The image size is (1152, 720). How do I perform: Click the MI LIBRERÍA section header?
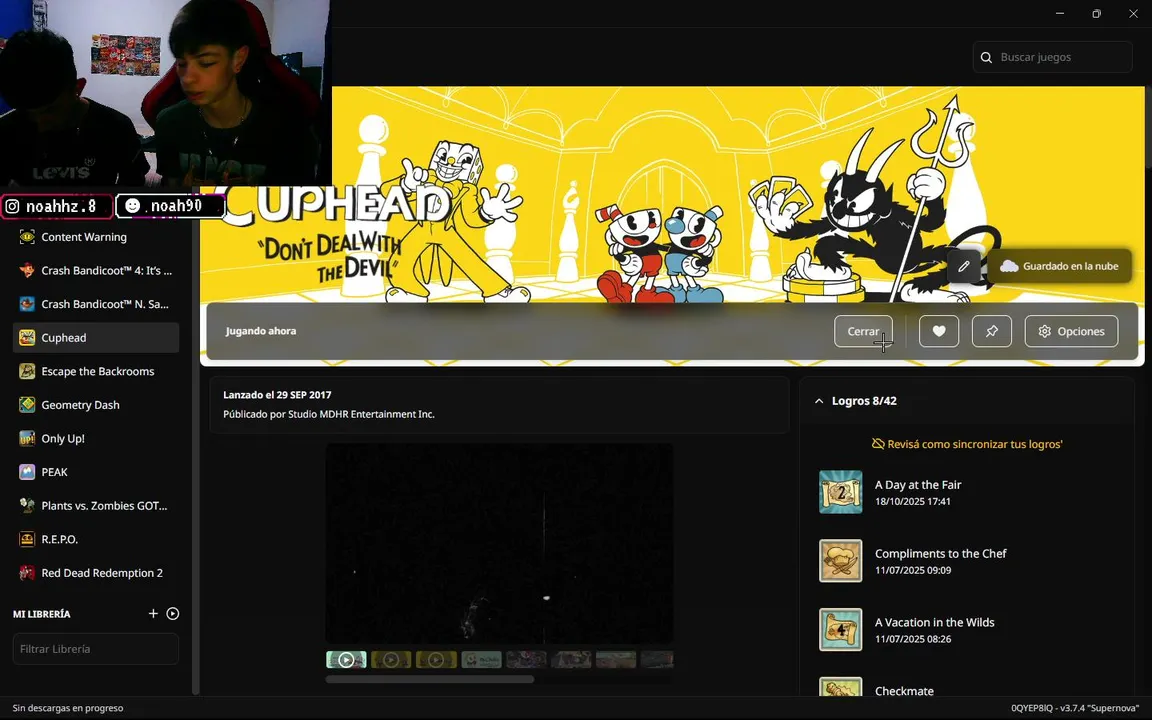(42, 613)
